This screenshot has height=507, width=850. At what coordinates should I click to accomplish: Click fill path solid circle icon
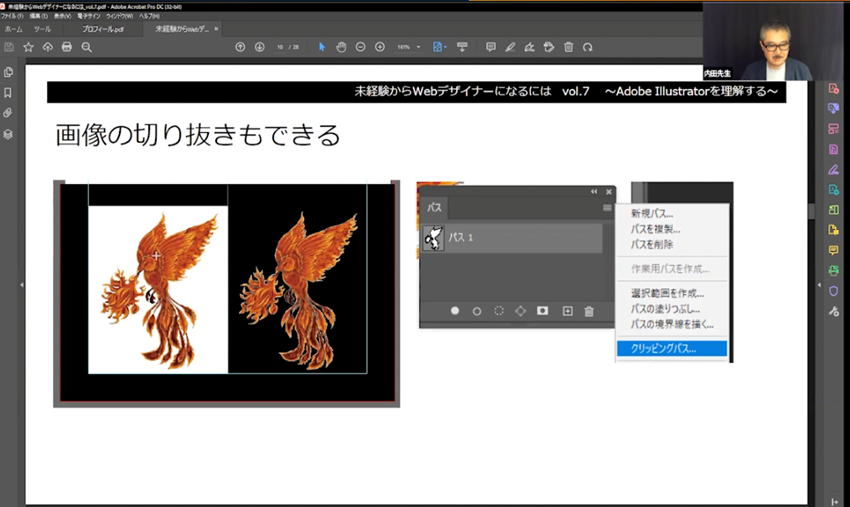point(455,311)
